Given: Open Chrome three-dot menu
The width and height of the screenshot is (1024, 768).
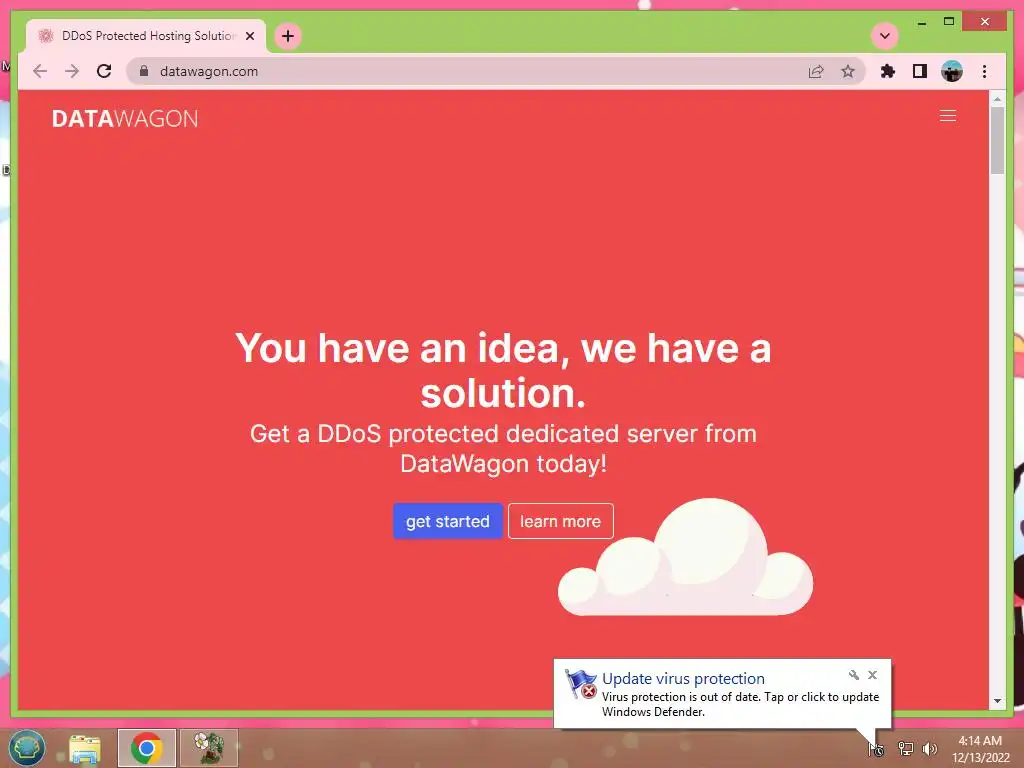Looking at the screenshot, I should [984, 71].
